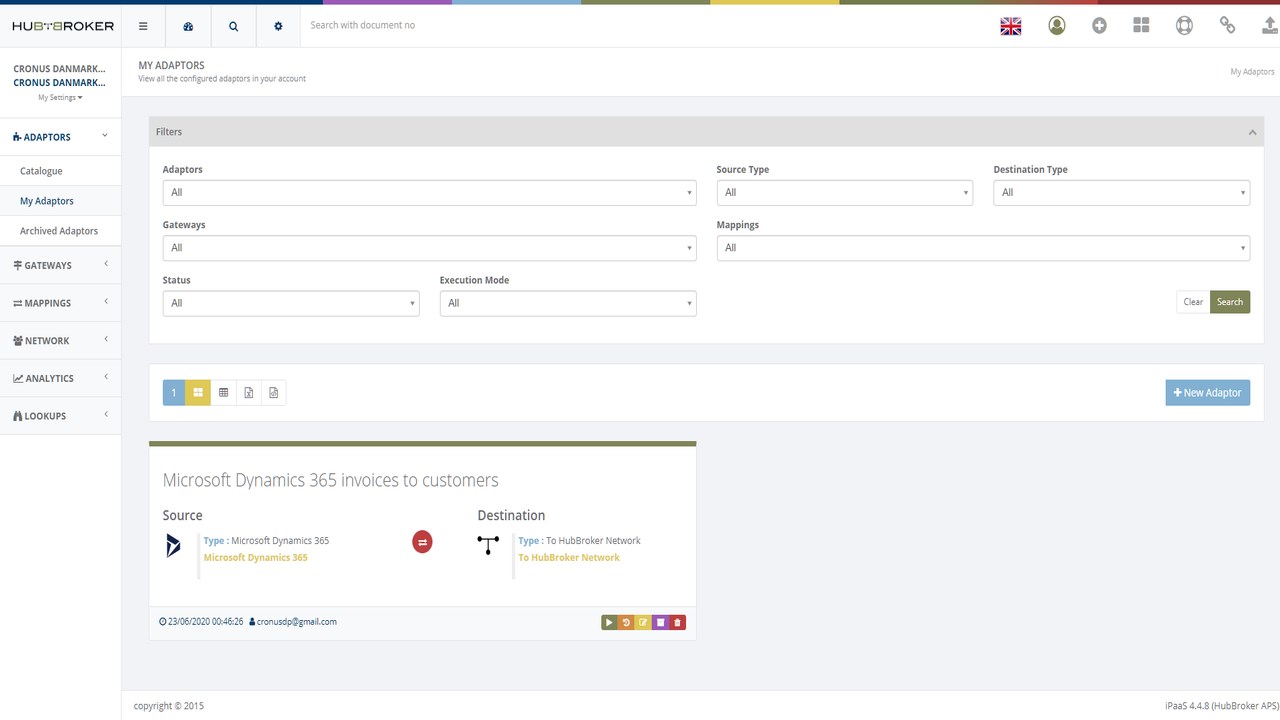1280x720 pixels.
Task: Open the Gateways filter dropdown
Action: point(429,248)
